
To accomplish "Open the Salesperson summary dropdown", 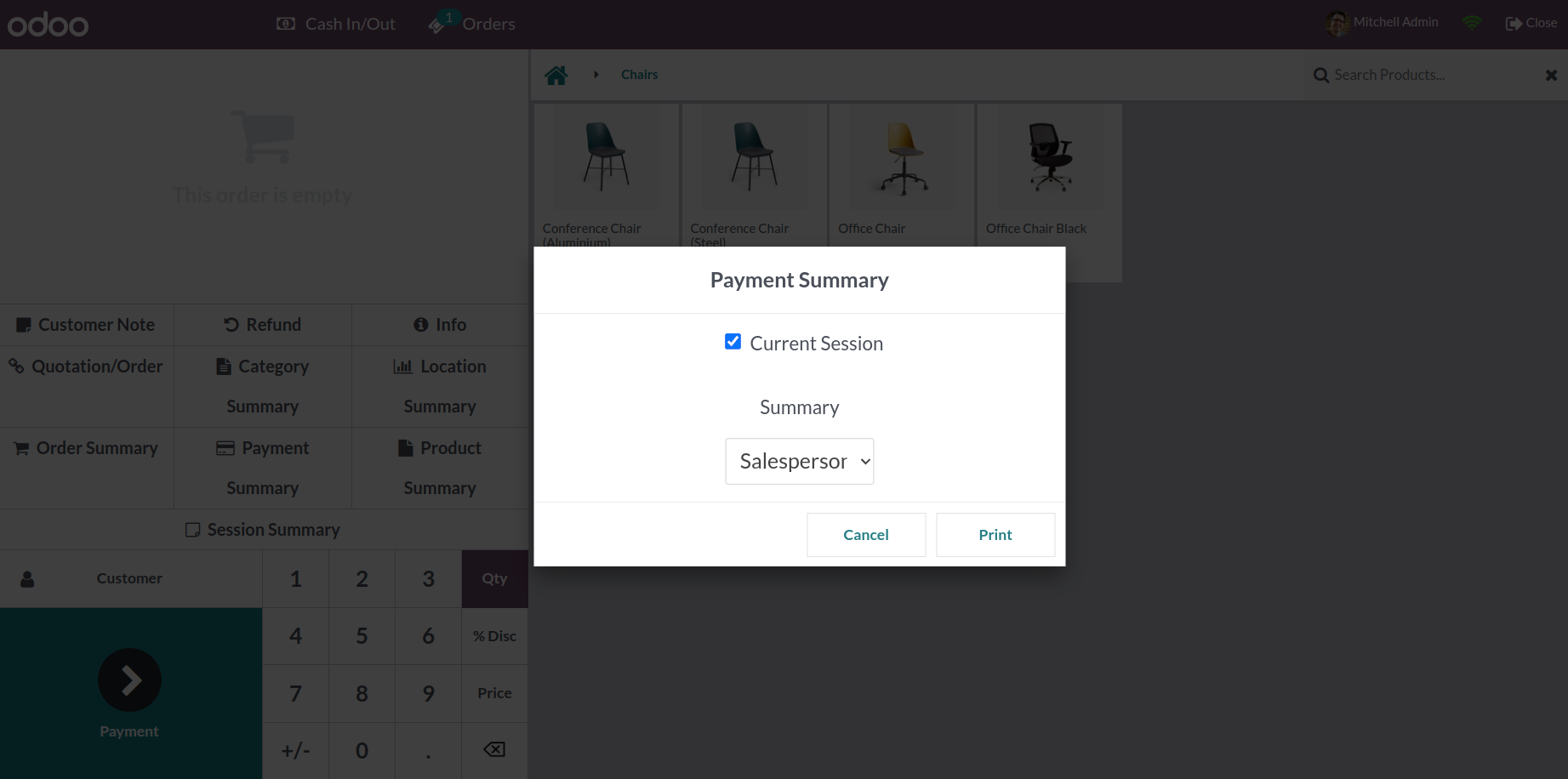I will 799,461.
